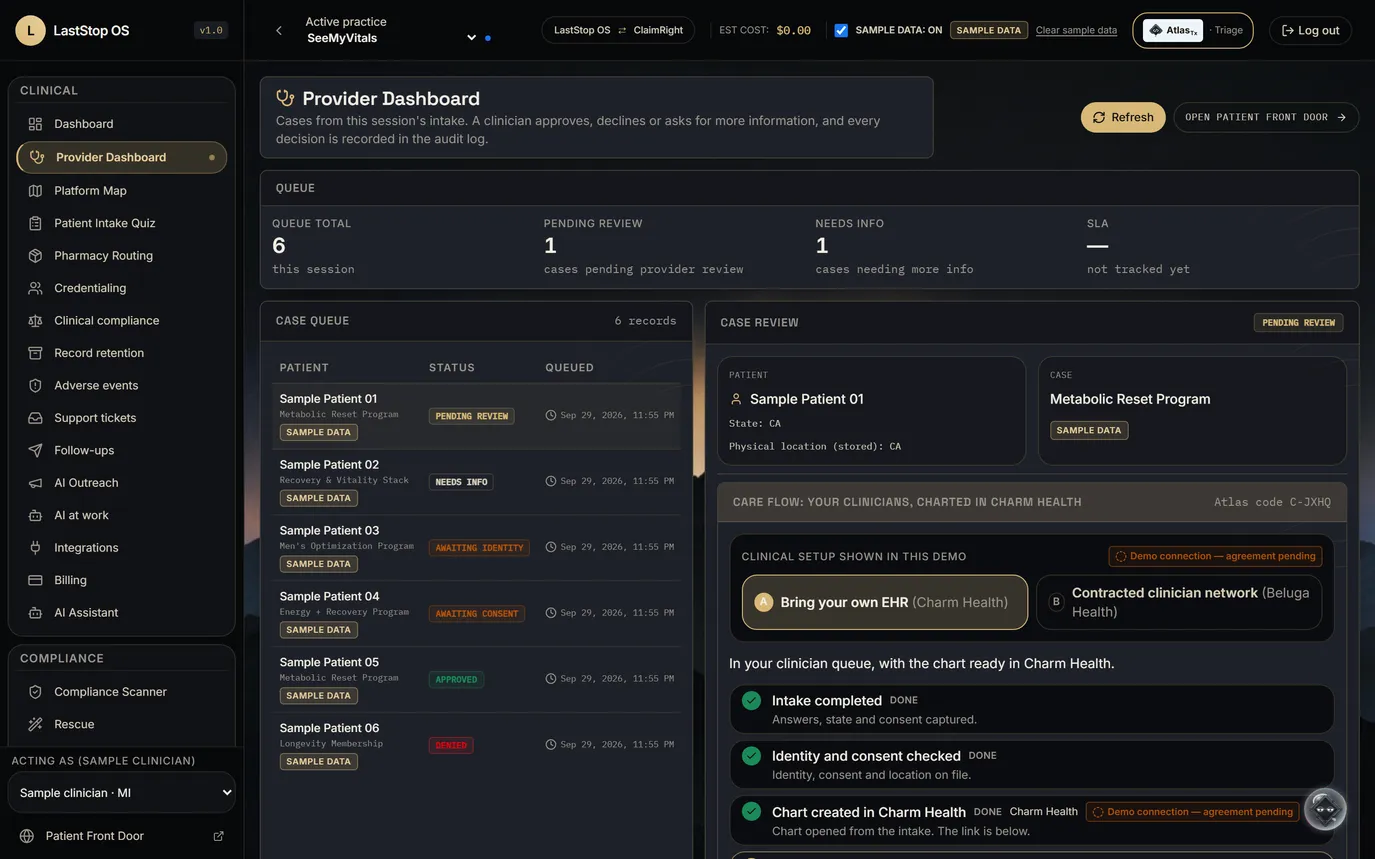The height and width of the screenshot is (859, 1375).
Task: Open Patient Front Door sidebar link
Action: [122, 836]
